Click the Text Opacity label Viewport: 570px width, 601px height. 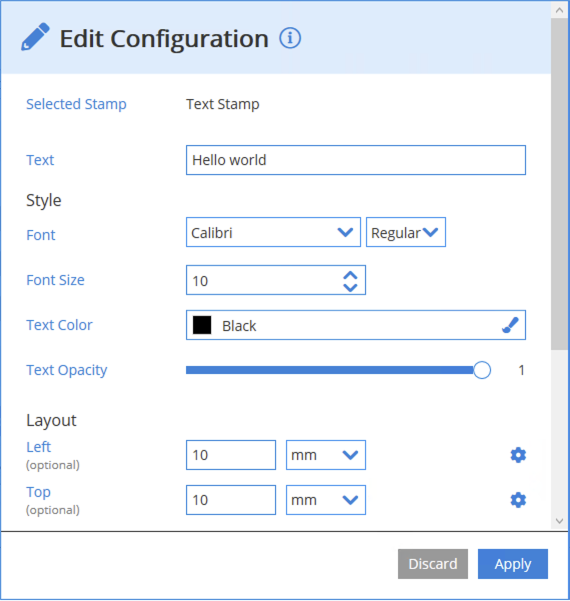tap(67, 370)
